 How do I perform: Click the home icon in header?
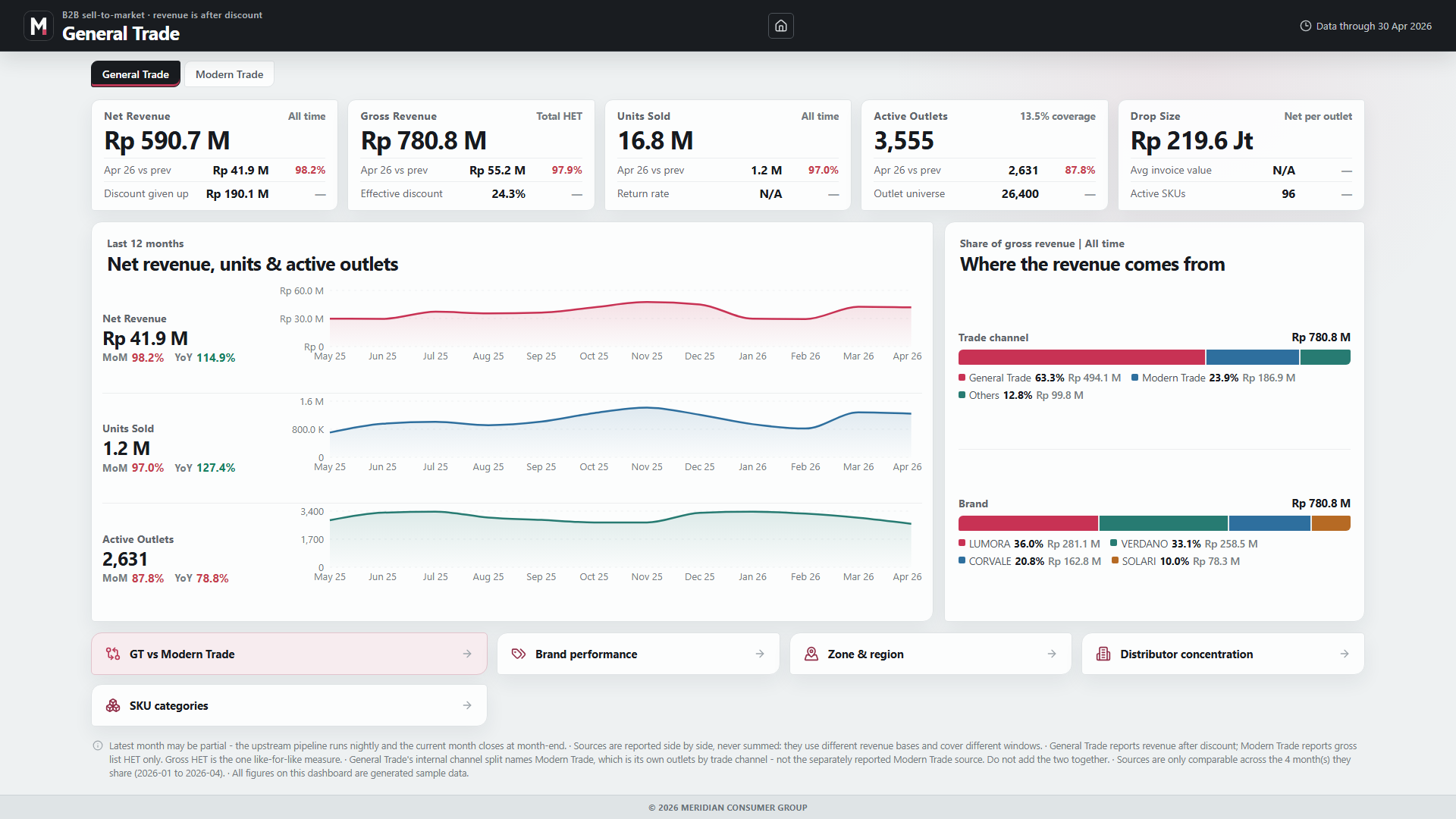[780, 26]
